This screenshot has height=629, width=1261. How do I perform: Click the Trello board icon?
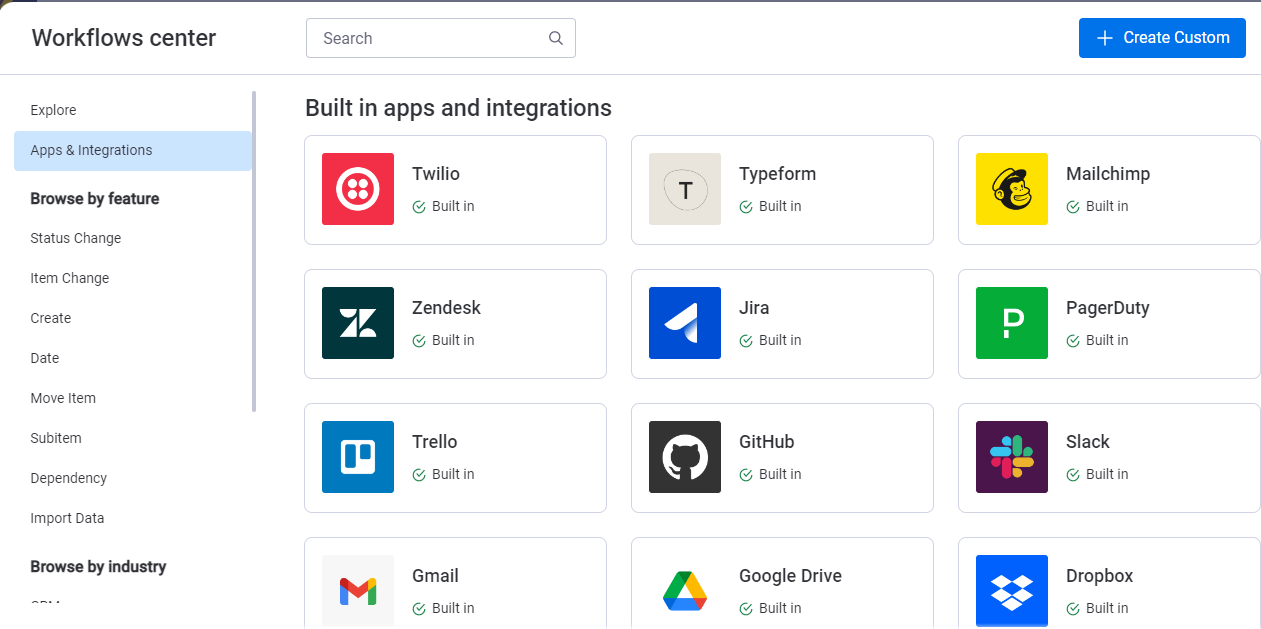[357, 457]
